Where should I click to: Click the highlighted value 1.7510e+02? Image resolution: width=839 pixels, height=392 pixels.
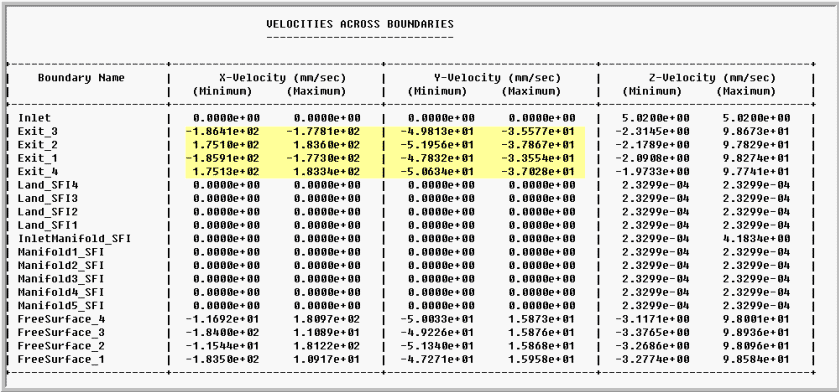226,145
